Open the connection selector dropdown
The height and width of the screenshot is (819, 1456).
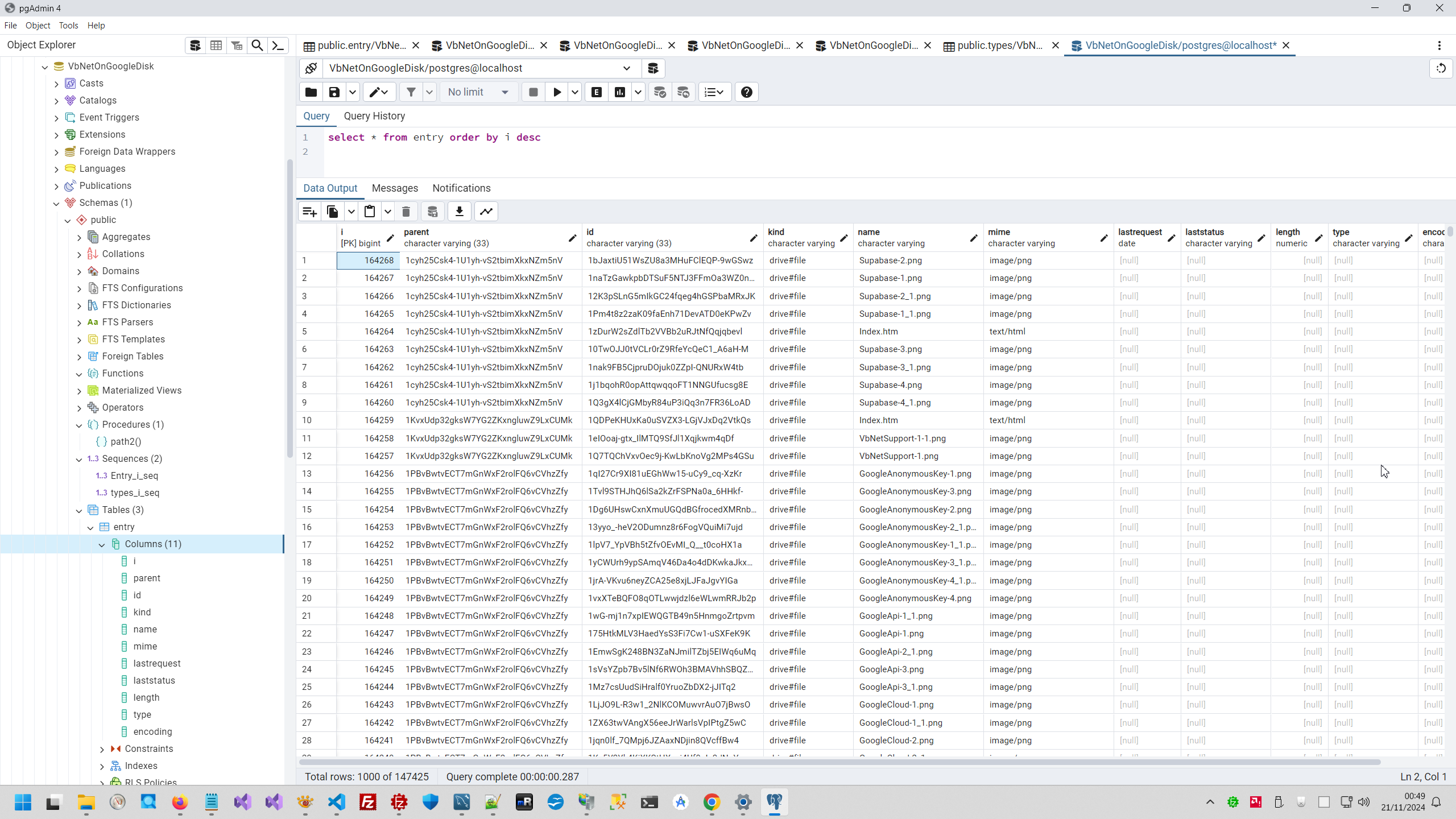tap(626, 68)
